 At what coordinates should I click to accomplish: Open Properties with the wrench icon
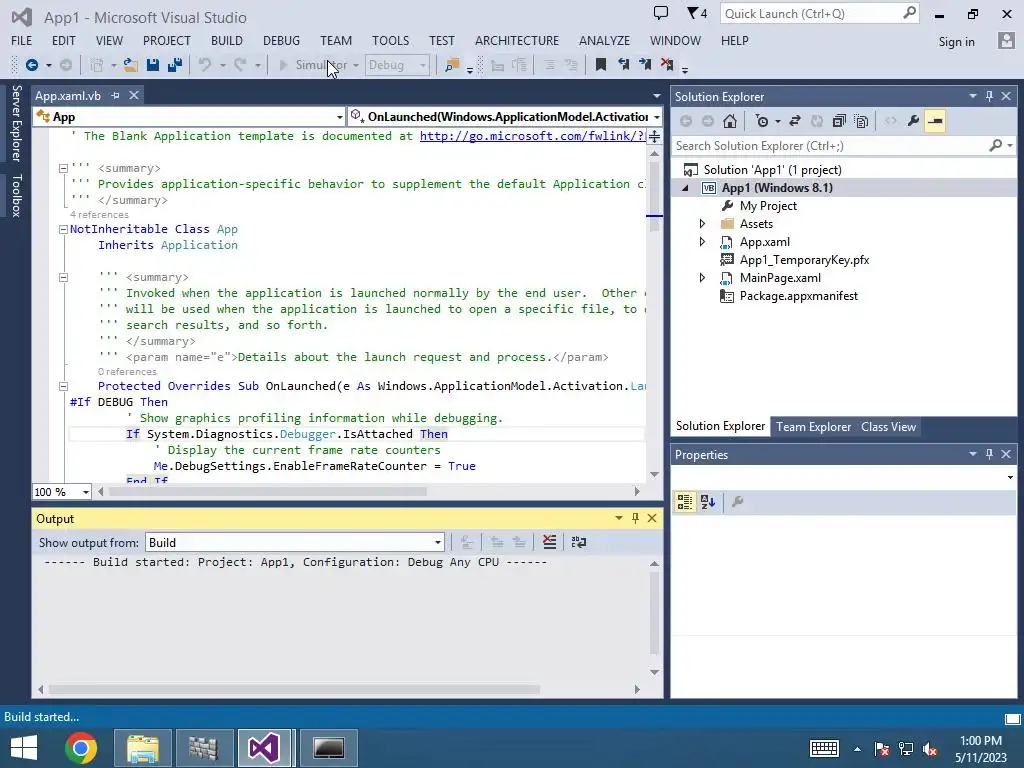pos(913,121)
